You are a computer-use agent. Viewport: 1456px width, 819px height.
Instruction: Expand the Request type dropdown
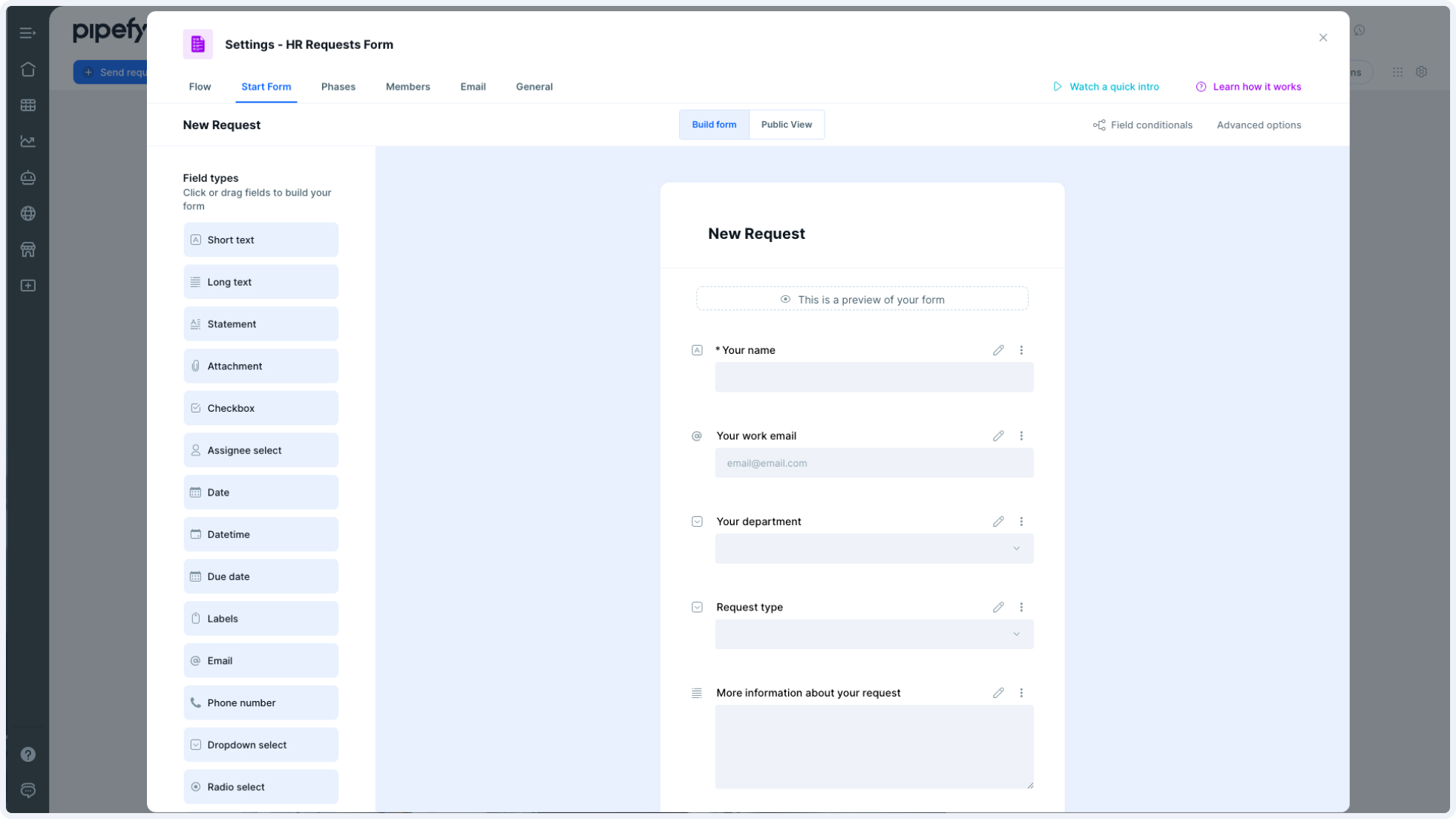coord(873,634)
